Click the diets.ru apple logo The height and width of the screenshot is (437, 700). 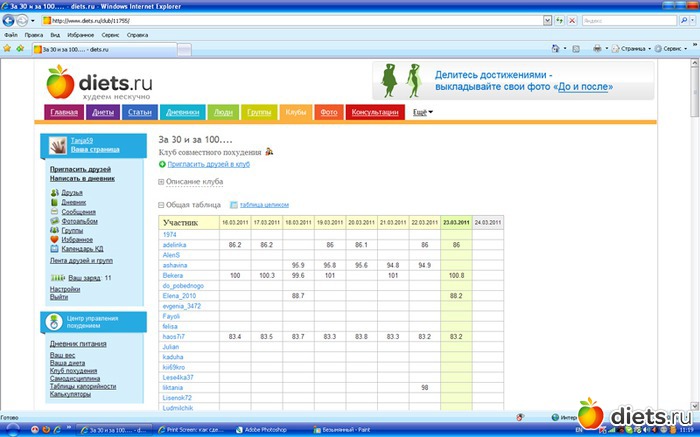[60, 79]
